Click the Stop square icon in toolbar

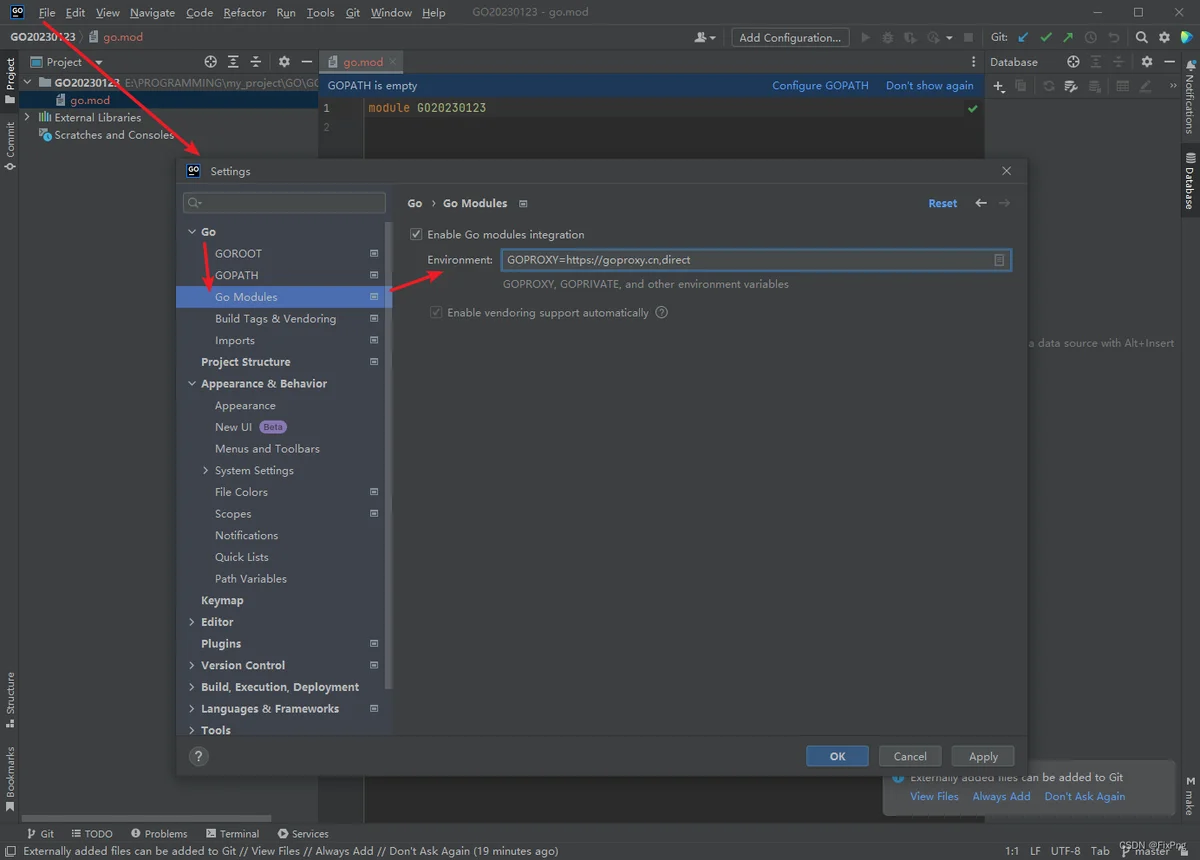(968, 38)
